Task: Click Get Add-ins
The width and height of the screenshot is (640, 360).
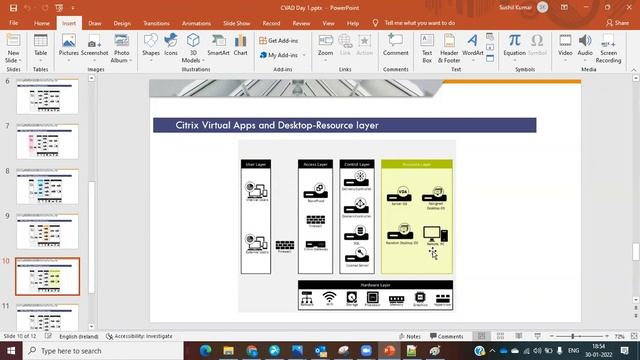Action: pyautogui.click(x=278, y=40)
